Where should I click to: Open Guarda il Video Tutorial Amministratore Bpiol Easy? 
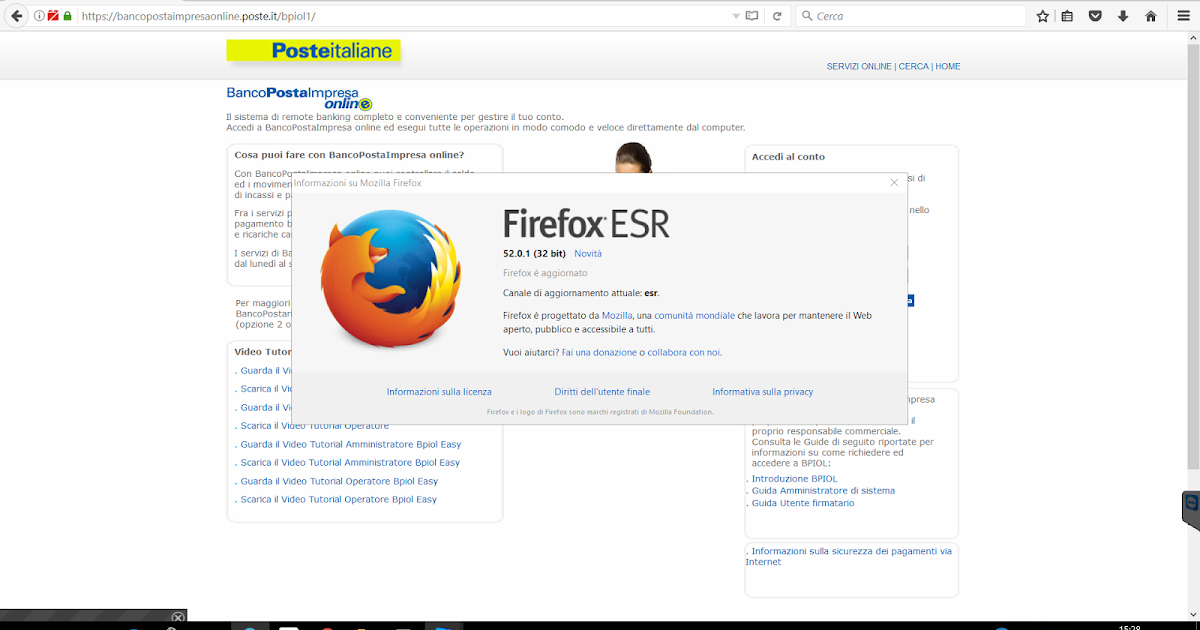[x=351, y=444]
